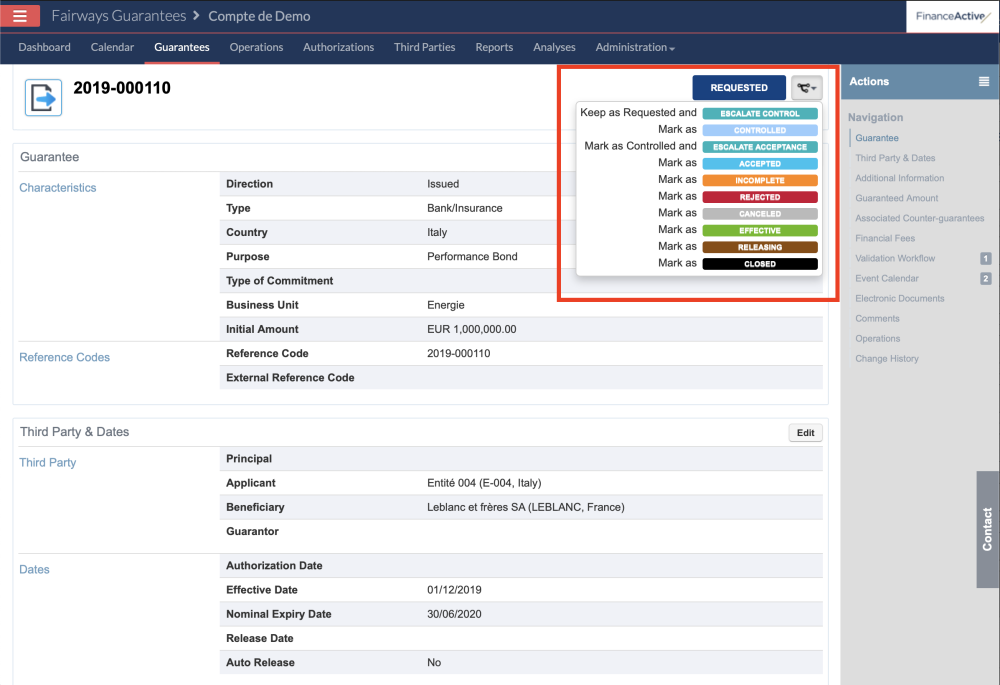Select the Bank/Insurance type value
Image resolution: width=1000 pixels, height=685 pixels.
[x=465, y=208]
